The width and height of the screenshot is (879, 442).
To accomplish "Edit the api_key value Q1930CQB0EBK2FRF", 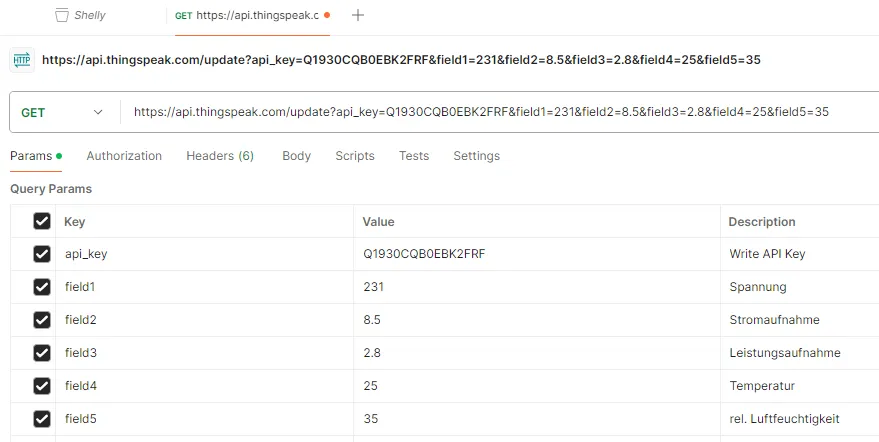I will 424,254.
